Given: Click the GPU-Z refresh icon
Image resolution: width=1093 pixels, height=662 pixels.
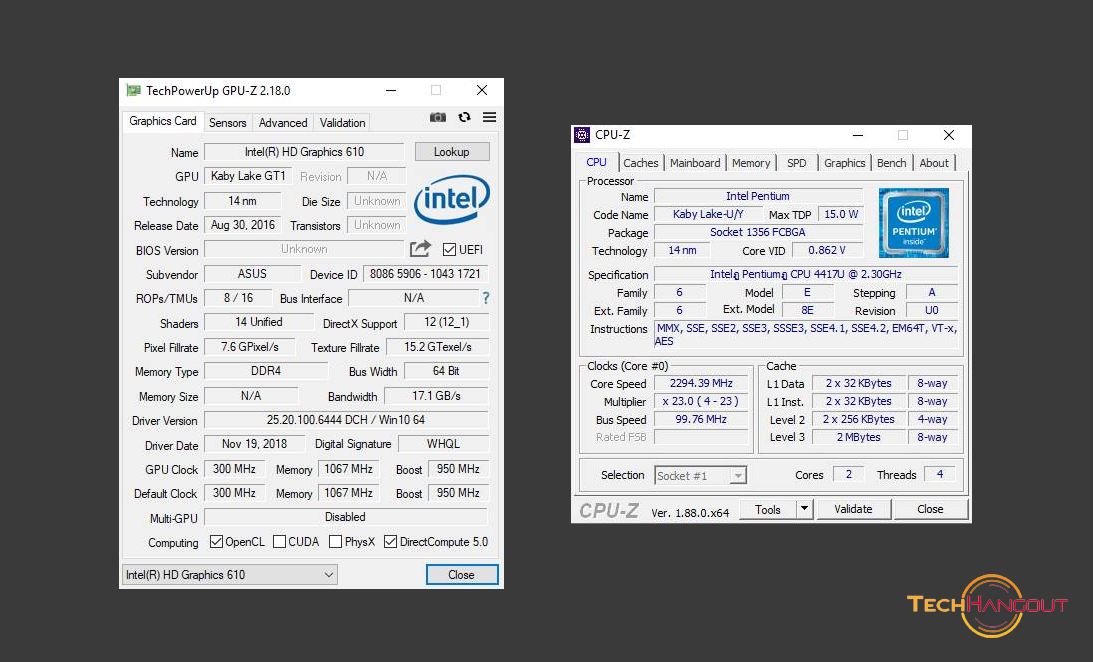Looking at the screenshot, I should (464, 117).
